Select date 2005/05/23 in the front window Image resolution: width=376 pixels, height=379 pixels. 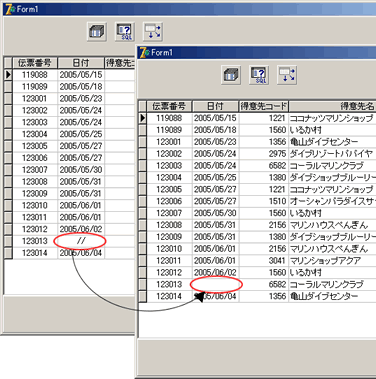pyautogui.click(x=215, y=142)
